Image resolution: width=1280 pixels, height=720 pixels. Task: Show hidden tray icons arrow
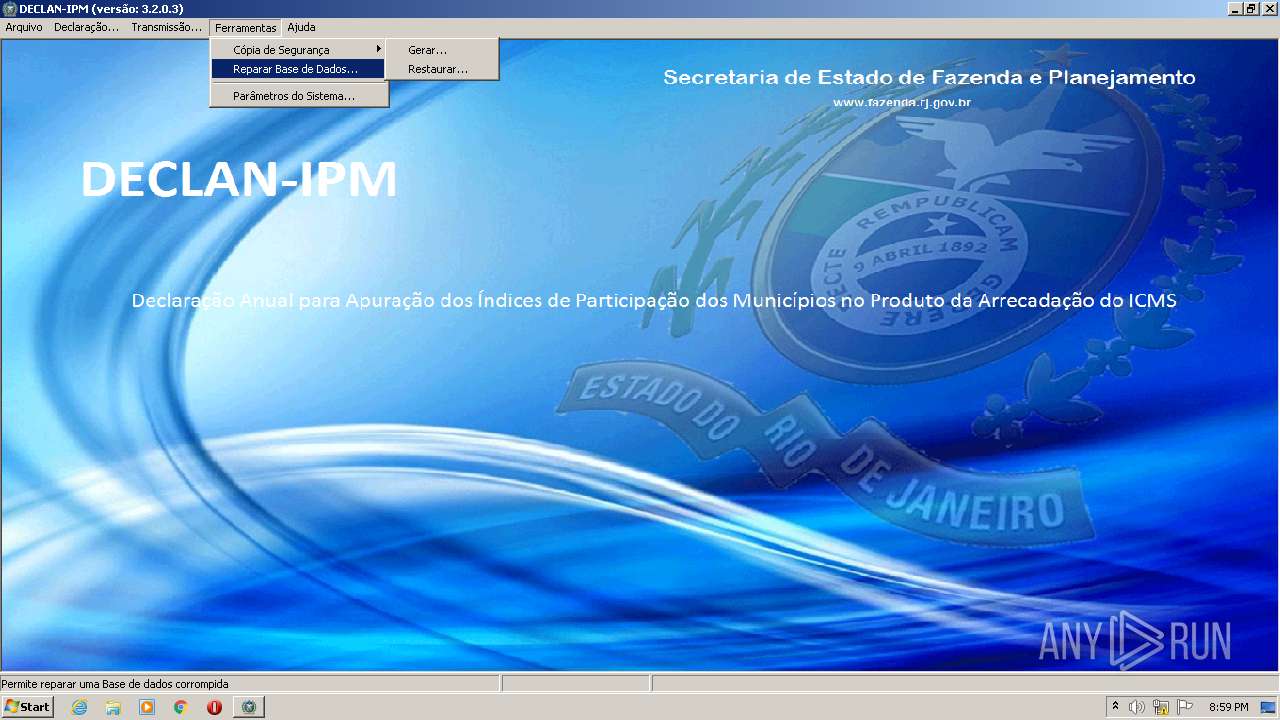click(1116, 707)
